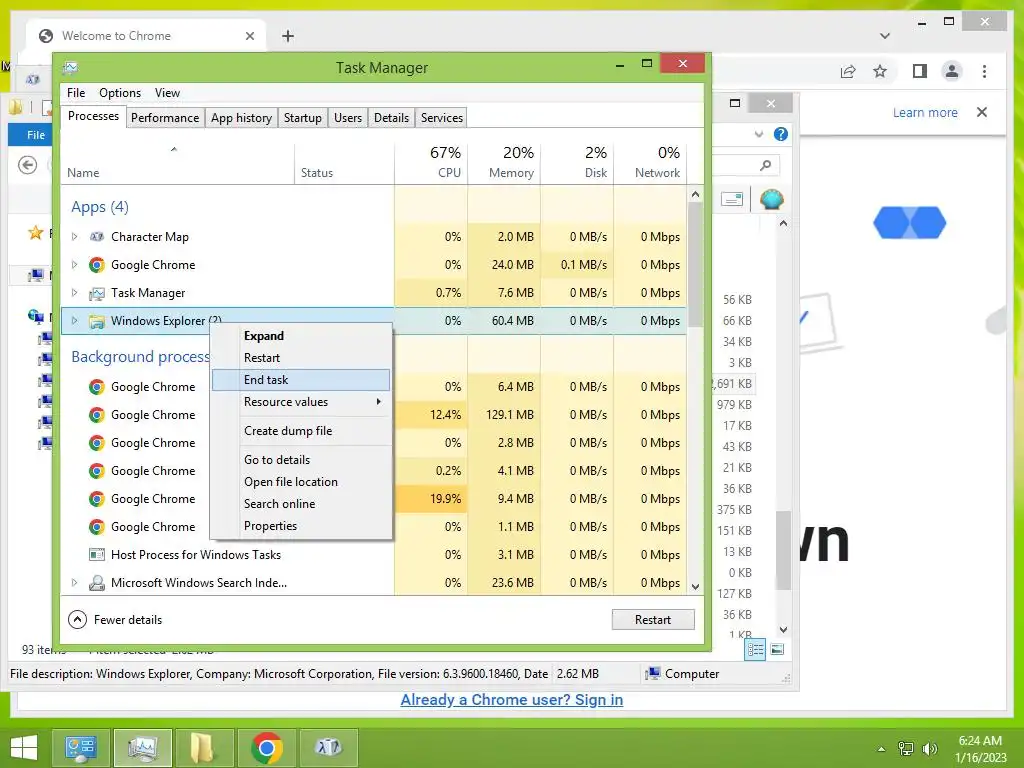
Task: Open Chrome's three-dot menu
Action: pyautogui.click(x=985, y=71)
